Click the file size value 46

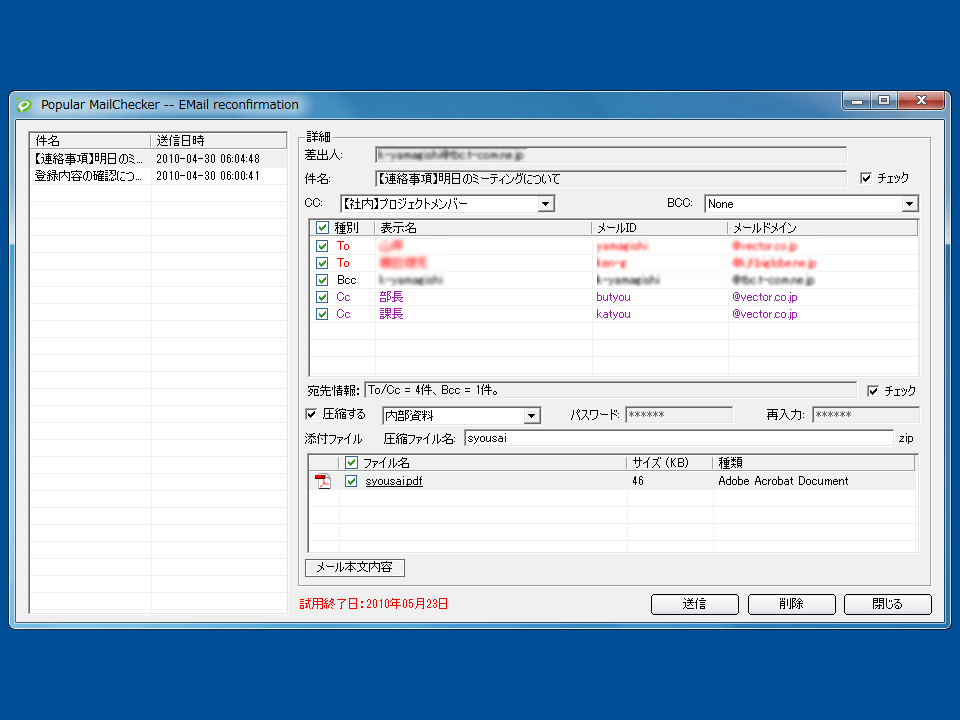(x=638, y=481)
